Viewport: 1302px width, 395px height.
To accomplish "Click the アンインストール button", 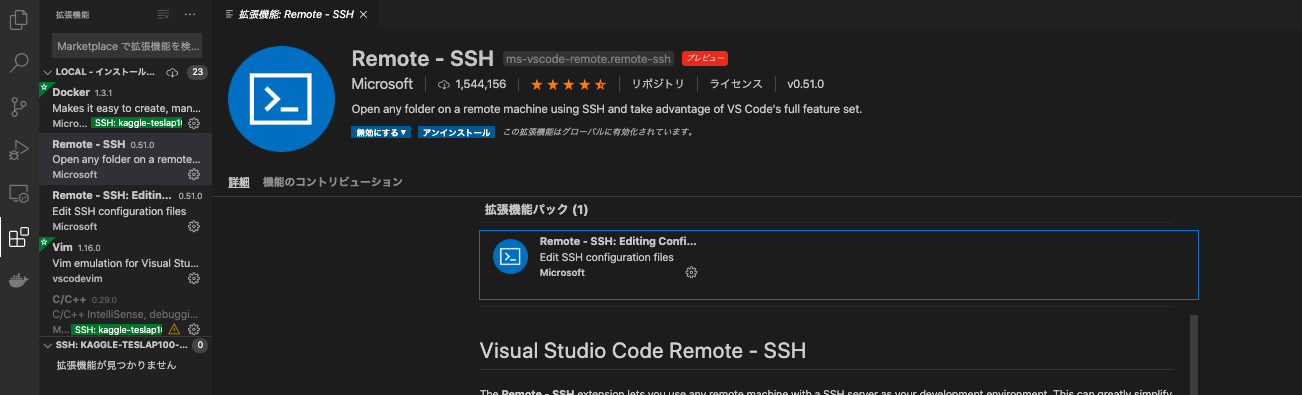I will tap(456, 132).
